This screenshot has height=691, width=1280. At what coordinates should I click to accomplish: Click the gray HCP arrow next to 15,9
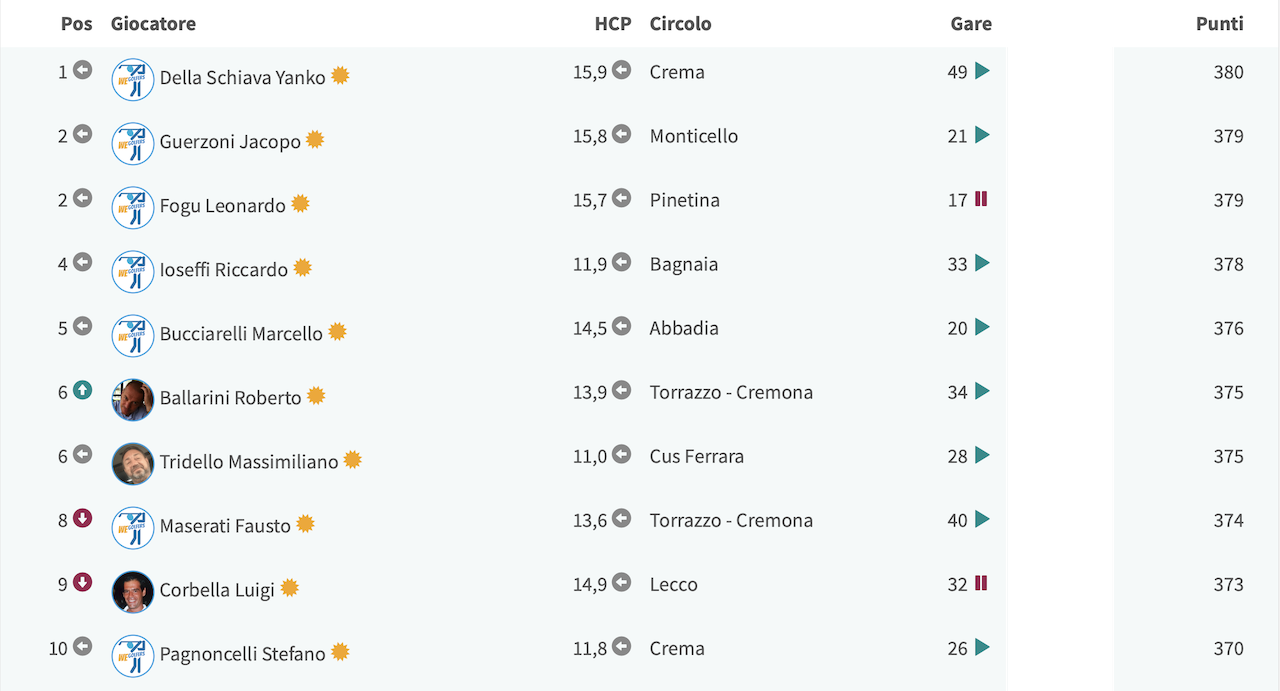click(x=622, y=71)
